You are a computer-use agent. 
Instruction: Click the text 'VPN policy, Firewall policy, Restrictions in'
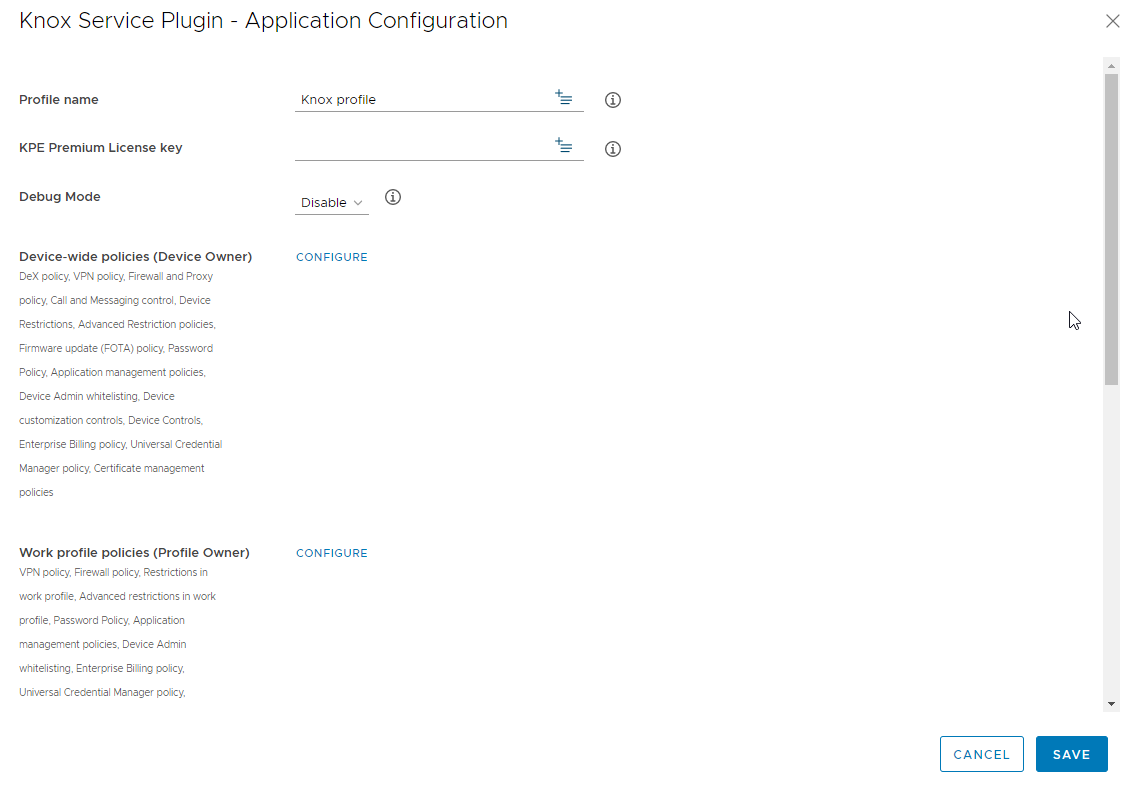click(113, 572)
